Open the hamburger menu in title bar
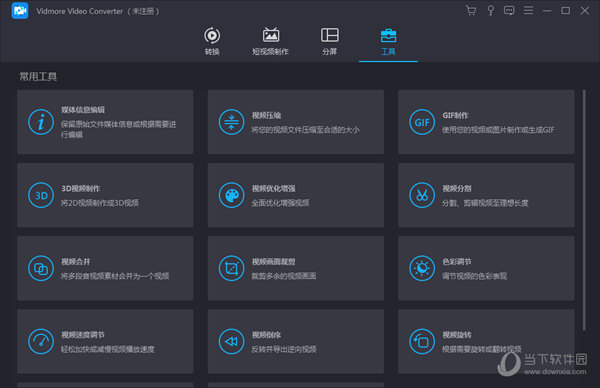 528,10
